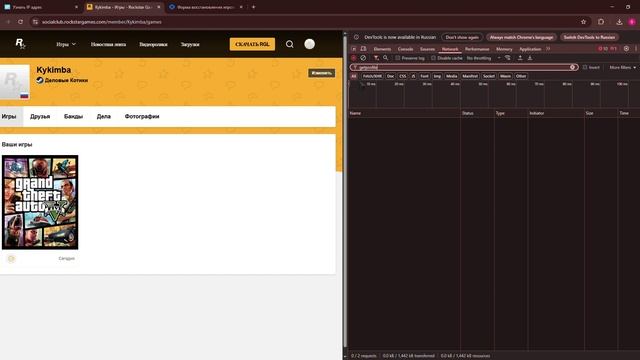Click the Изменить profile button
The height and width of the screenshot is (360, 640).
[x=322, y=73]
